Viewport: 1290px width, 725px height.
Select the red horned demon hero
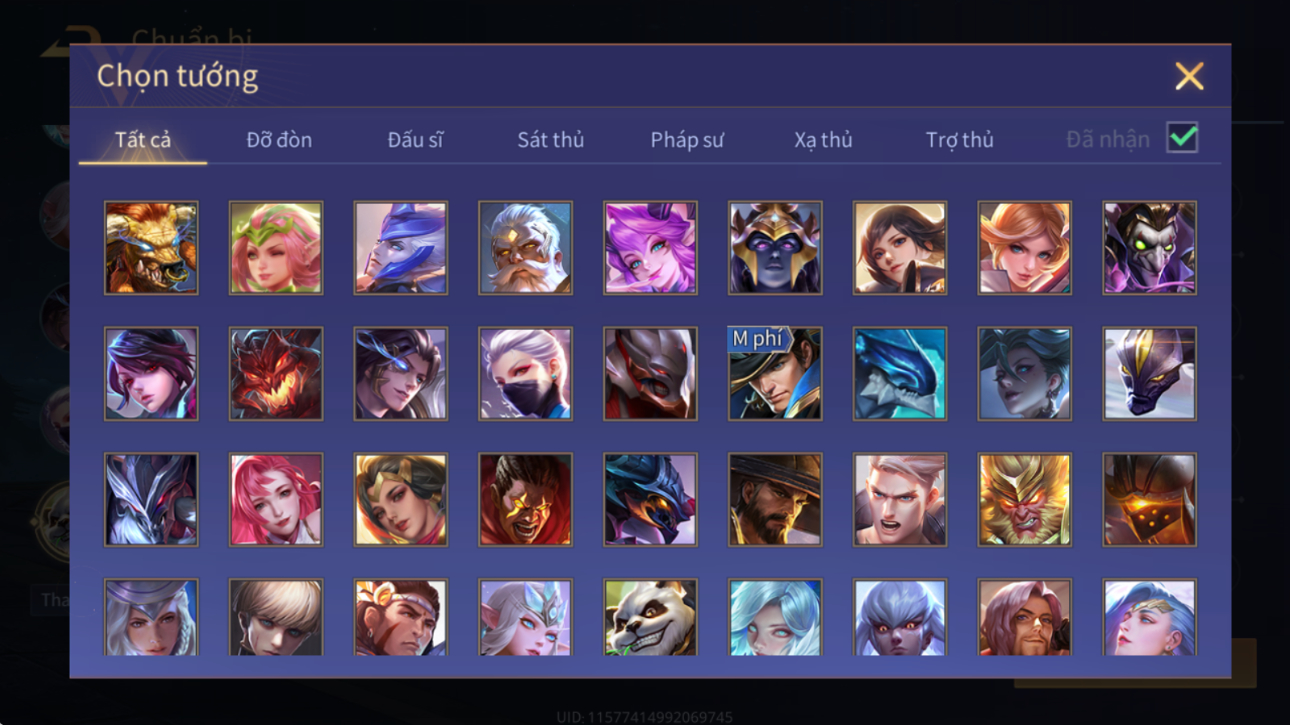[x=276, y=373]
